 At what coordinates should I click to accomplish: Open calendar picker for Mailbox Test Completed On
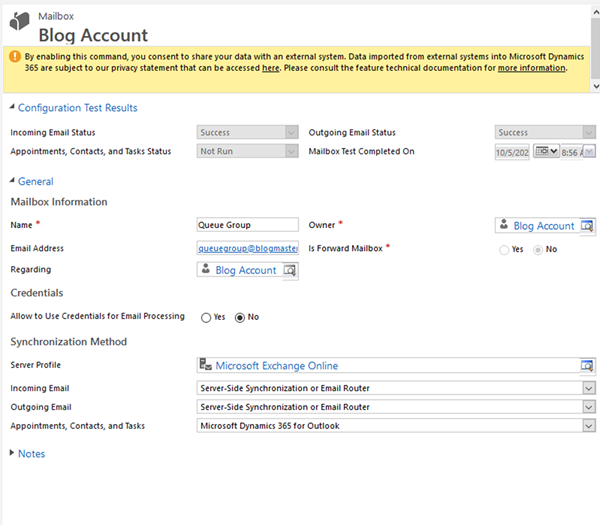pos(546,151)
